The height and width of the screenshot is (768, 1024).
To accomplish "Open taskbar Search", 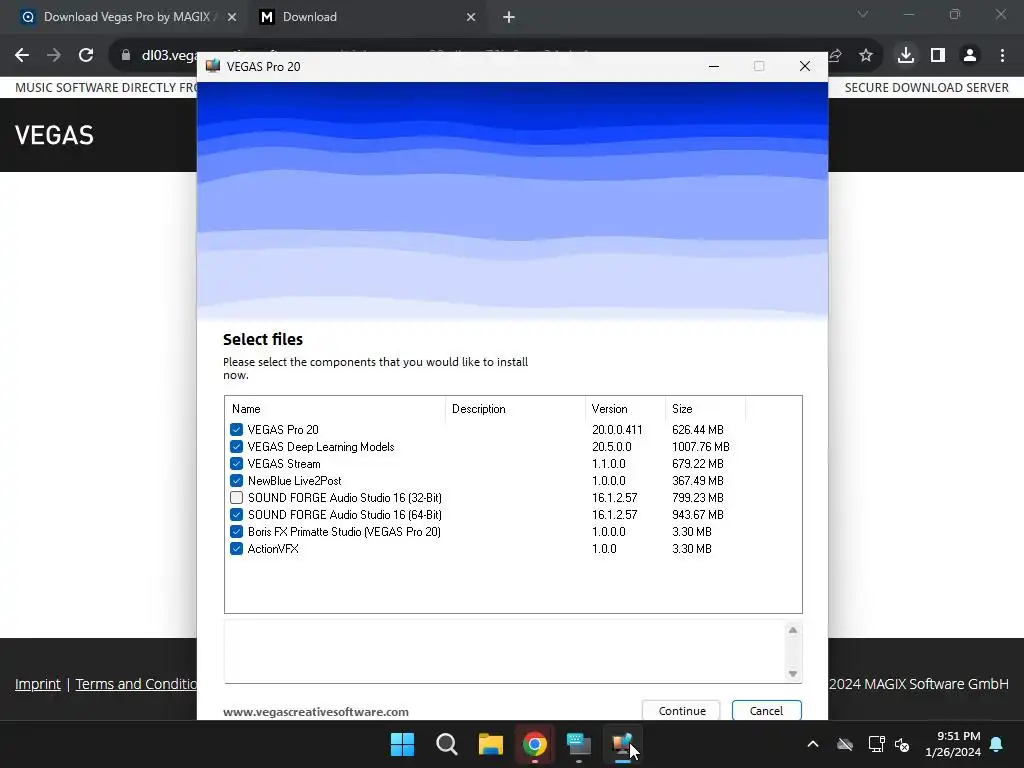I will [x=447, y=744].
